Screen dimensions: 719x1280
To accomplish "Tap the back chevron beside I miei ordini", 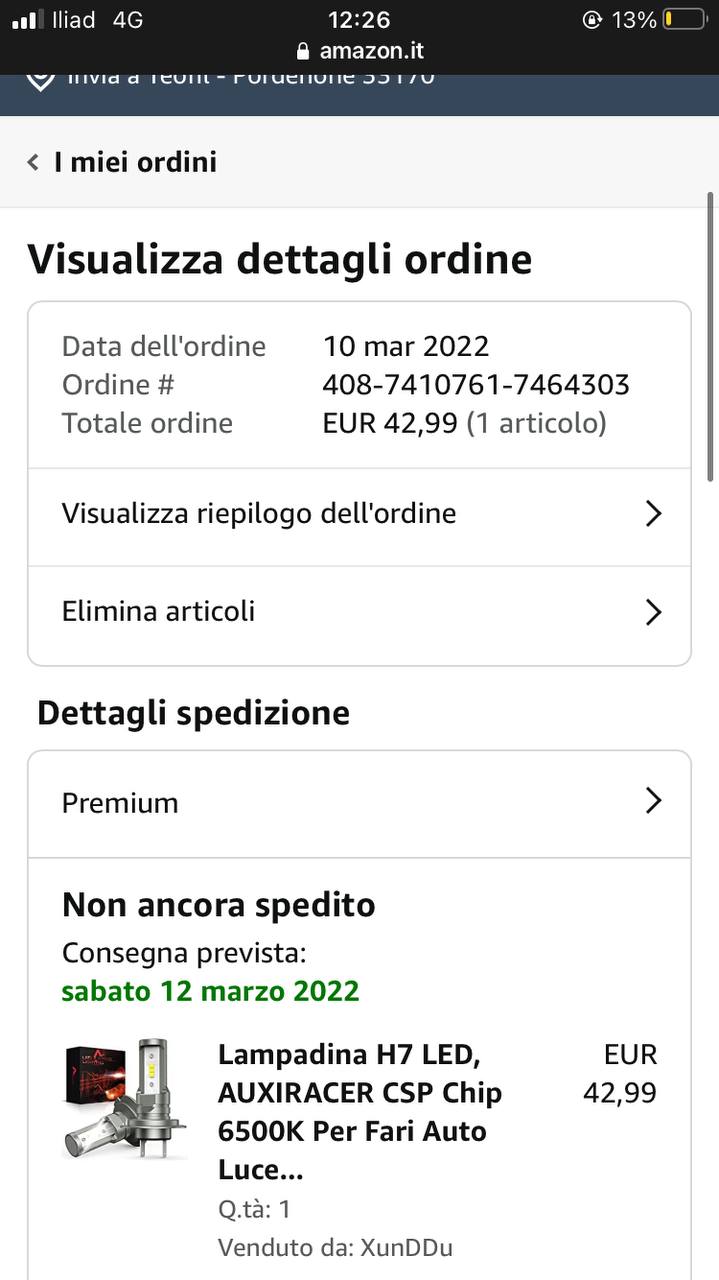I will 33,162.
